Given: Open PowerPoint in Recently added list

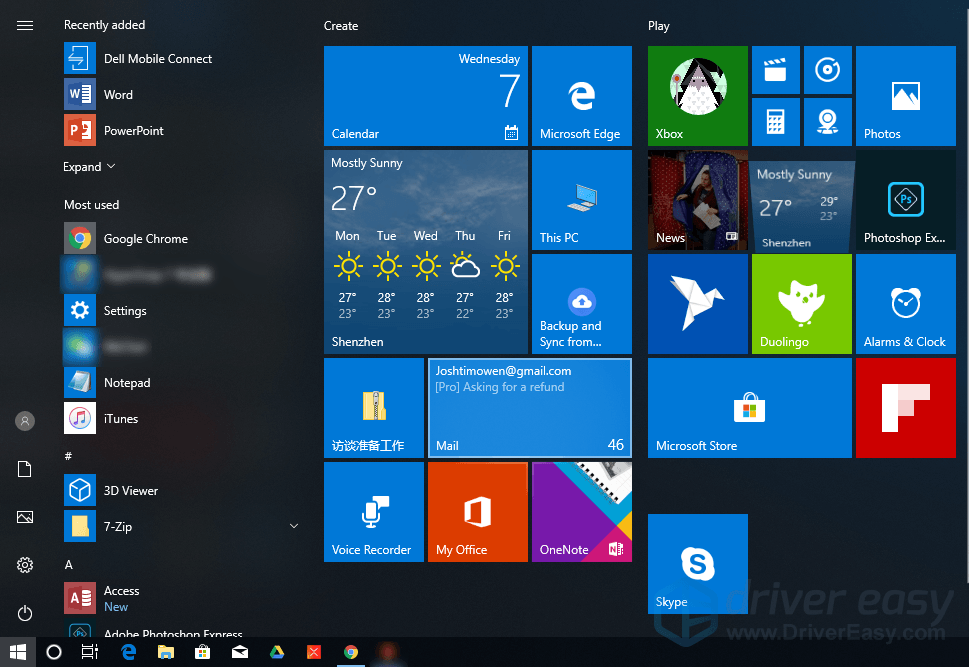Looking at the screenshot, I should [x=179, y=130].
